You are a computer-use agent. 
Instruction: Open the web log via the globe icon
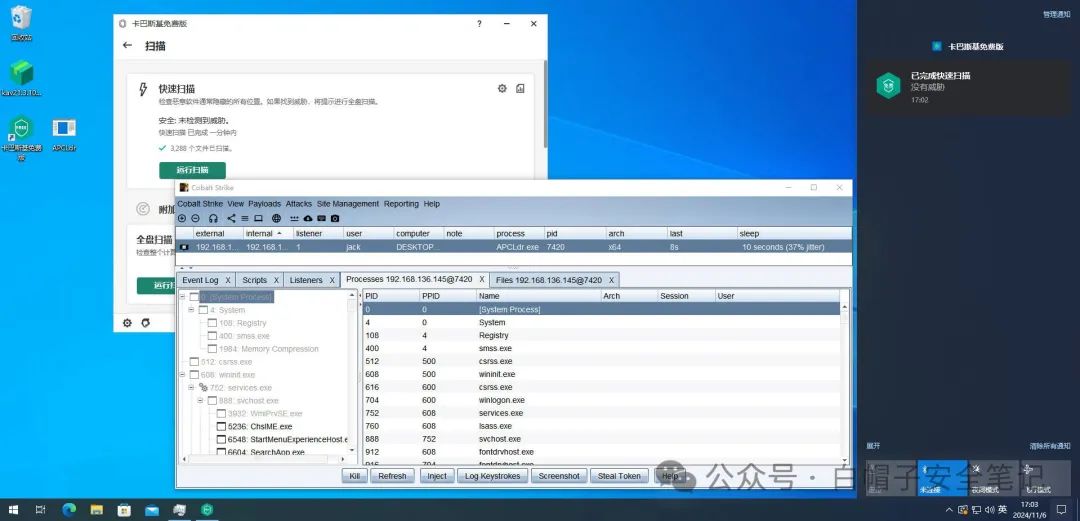276,218
